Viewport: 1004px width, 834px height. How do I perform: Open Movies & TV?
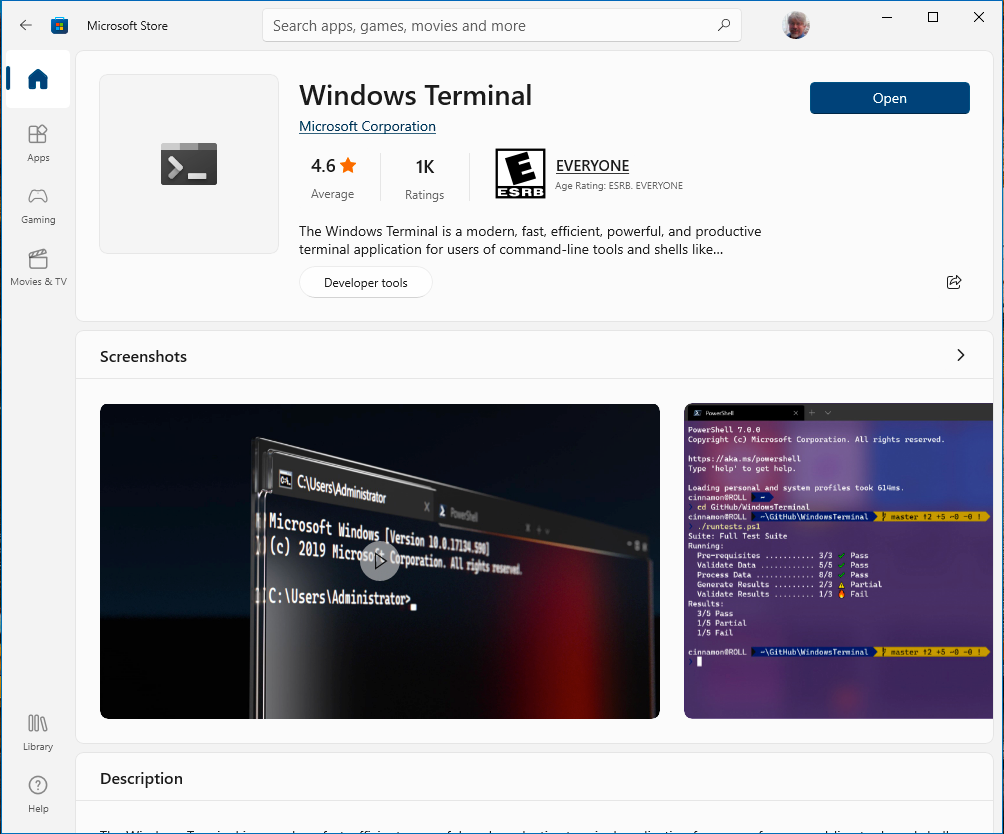(37, 266)
